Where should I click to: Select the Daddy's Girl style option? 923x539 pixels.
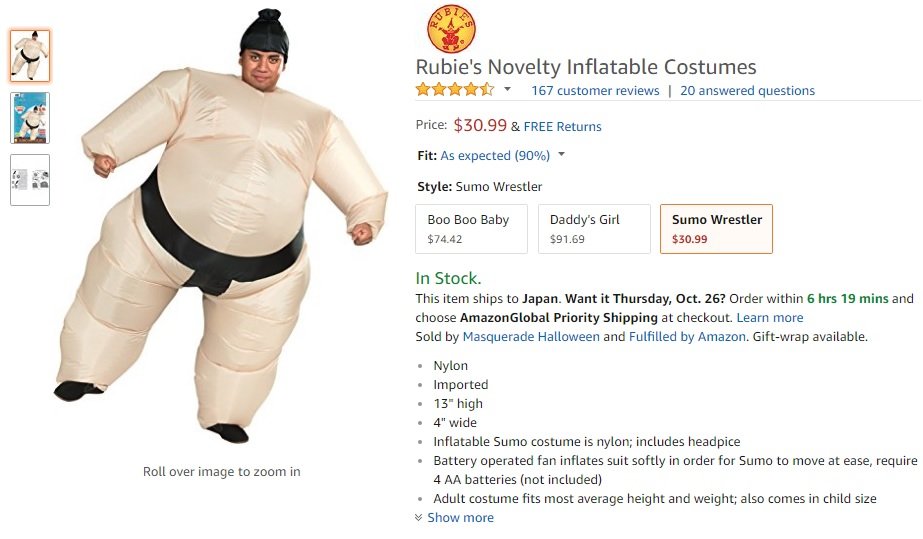pyautogui.click(x=594, y=229)
